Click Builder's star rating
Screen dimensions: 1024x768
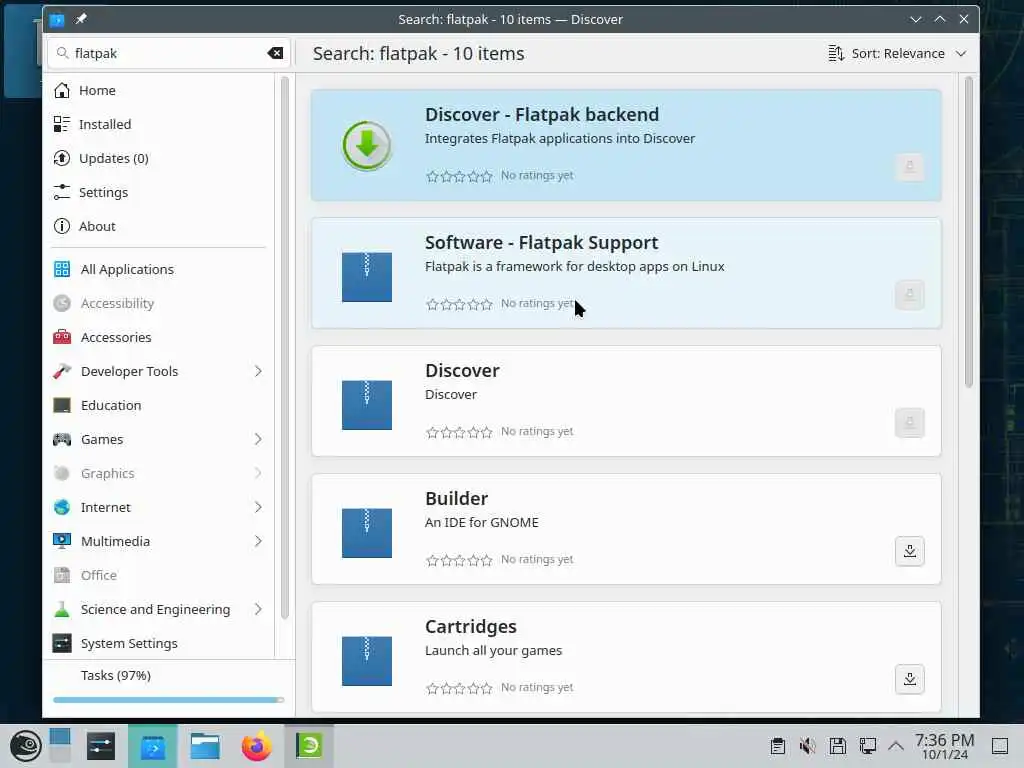pos(459,560)
